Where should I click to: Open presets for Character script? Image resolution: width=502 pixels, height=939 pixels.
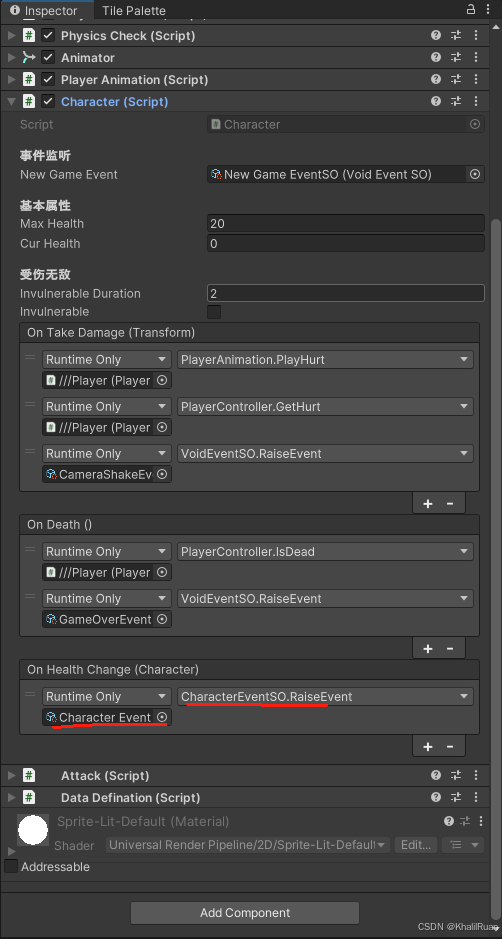click(x=456, y=102)
